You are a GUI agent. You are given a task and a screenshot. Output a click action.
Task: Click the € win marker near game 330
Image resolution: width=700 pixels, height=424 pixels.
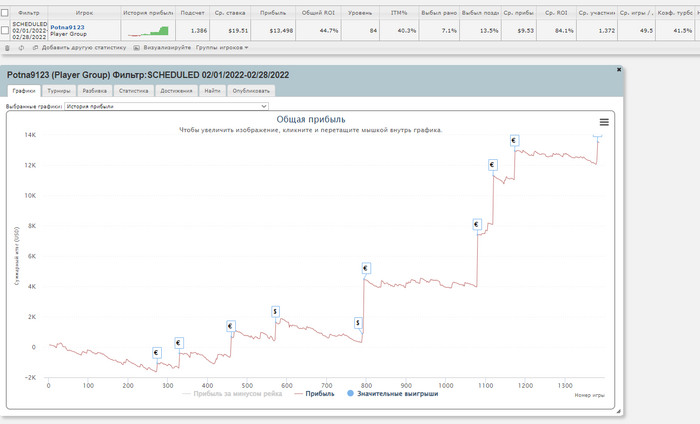pyautogui.click(x=179, y=343)
